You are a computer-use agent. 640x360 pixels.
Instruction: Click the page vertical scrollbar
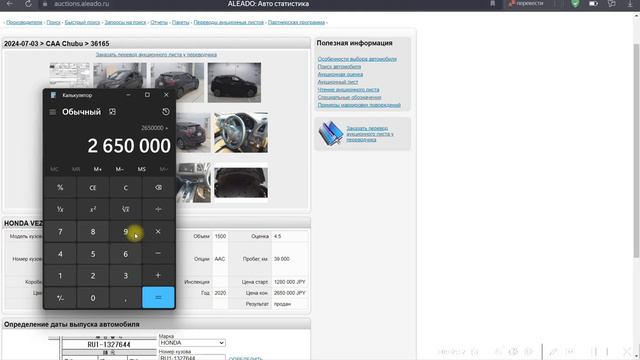[636, 151]
